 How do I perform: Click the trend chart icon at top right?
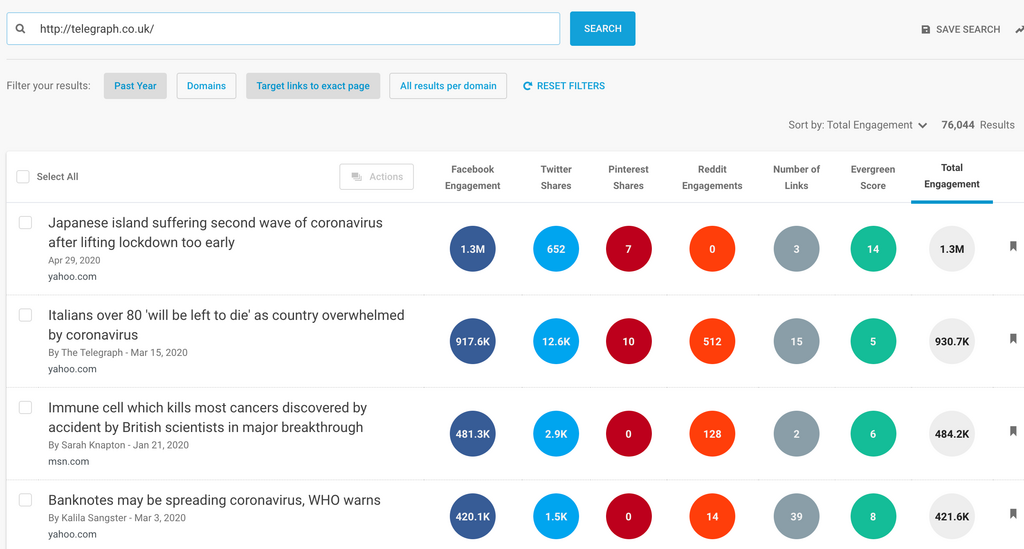coord(1018,30)
